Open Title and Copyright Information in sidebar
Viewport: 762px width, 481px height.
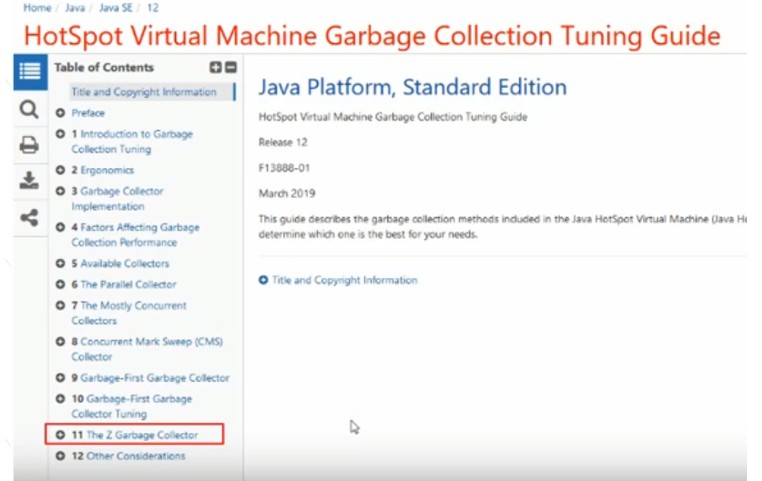click(x=144, y=92)
